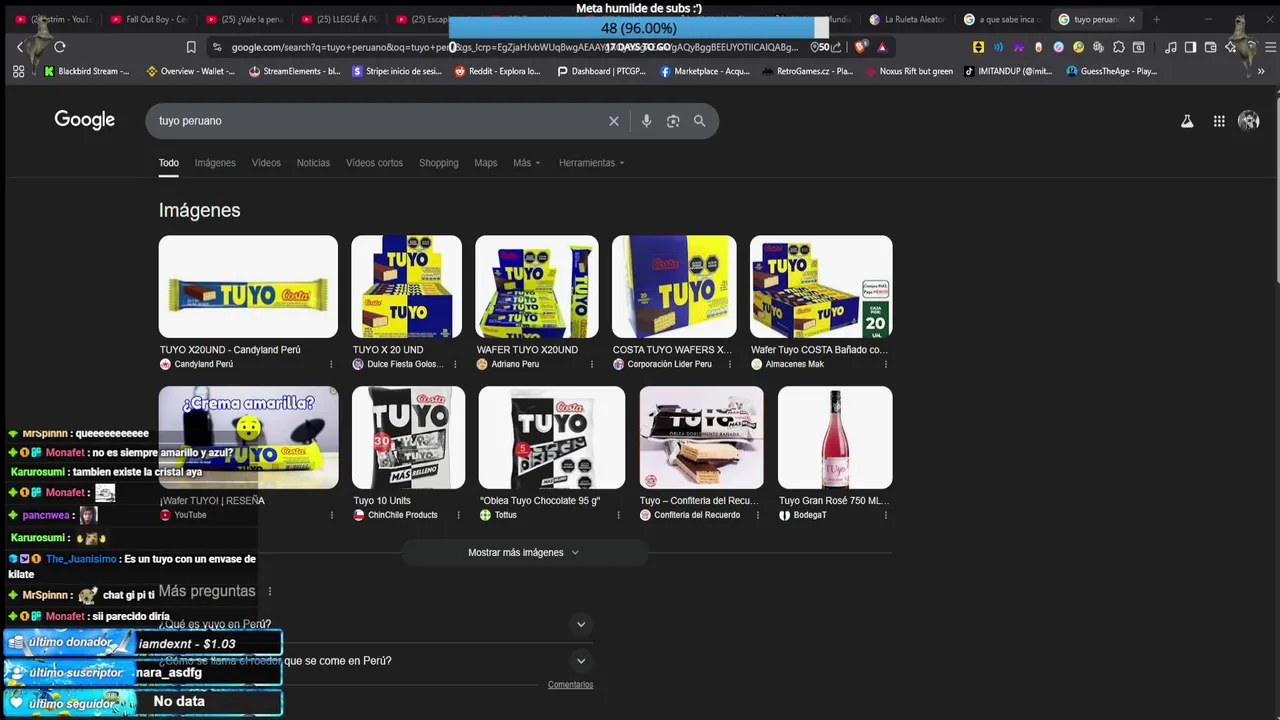Expand the Más search filter dropdown
The image size is (1280, 720).
[x=526, y=163]
